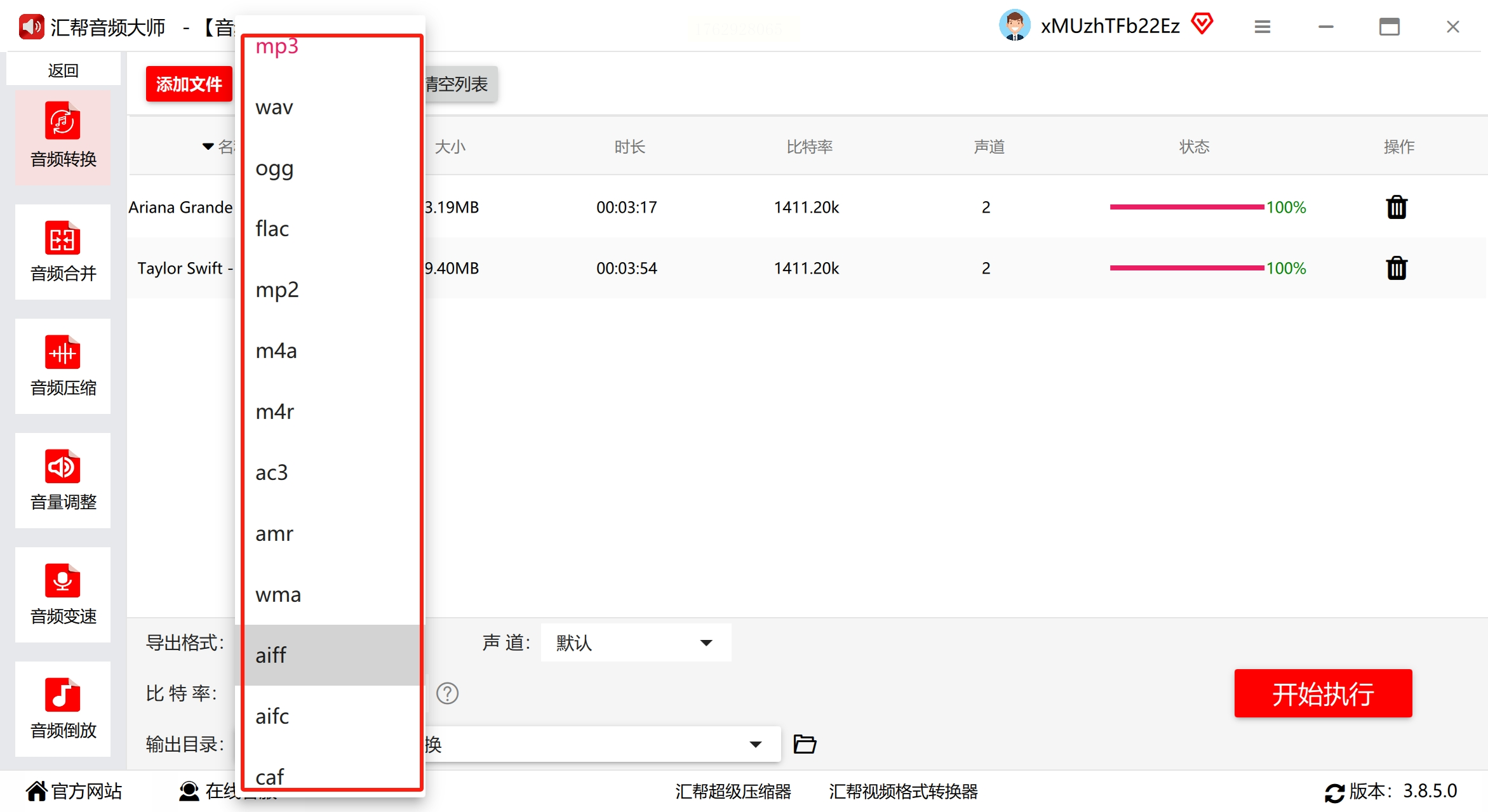
Task: Delete the Taylor Swift file row
Action: (1396, 268)
